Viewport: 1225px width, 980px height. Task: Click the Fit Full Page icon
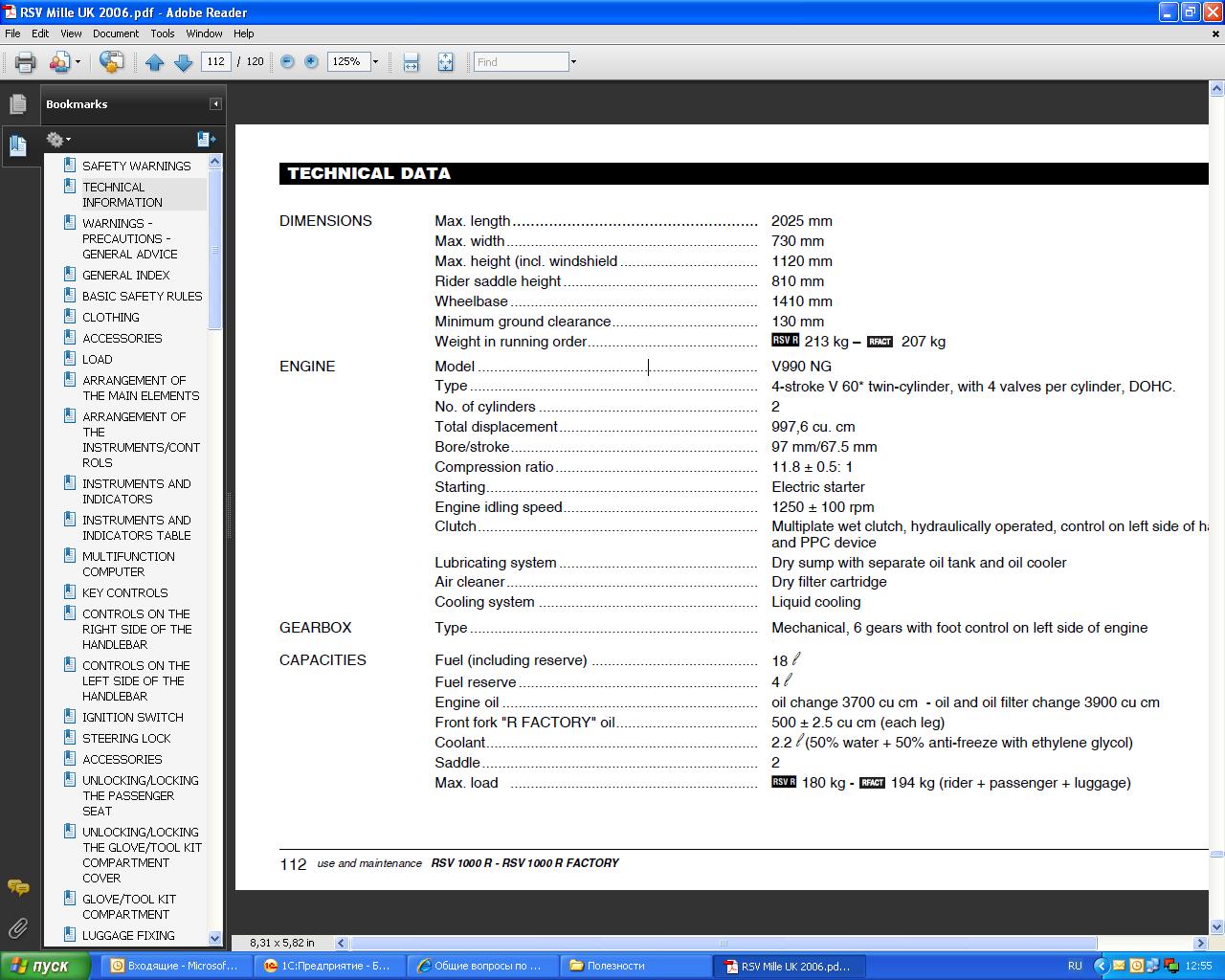[445, 62]
